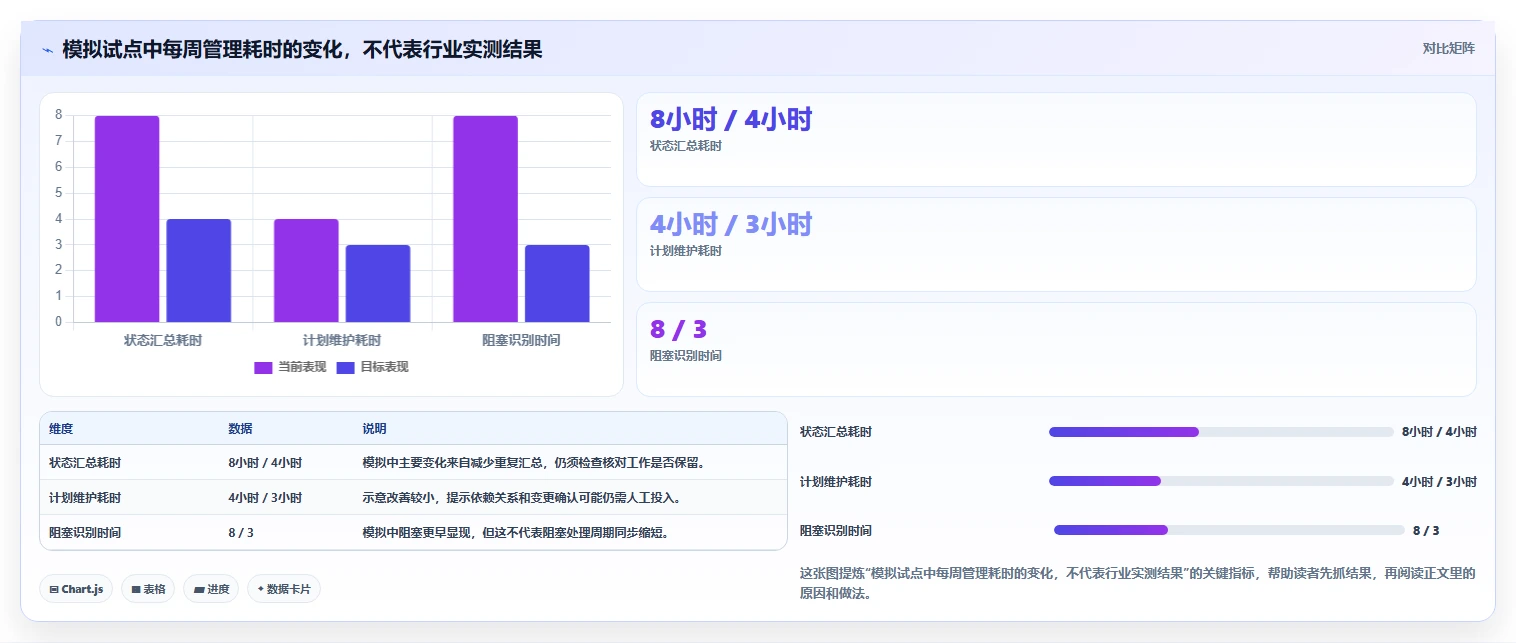Click the 阻塞识别时间 label beside progress bar
The width and height of the screenshot is (1516, 643).
(x=836, y=531)
